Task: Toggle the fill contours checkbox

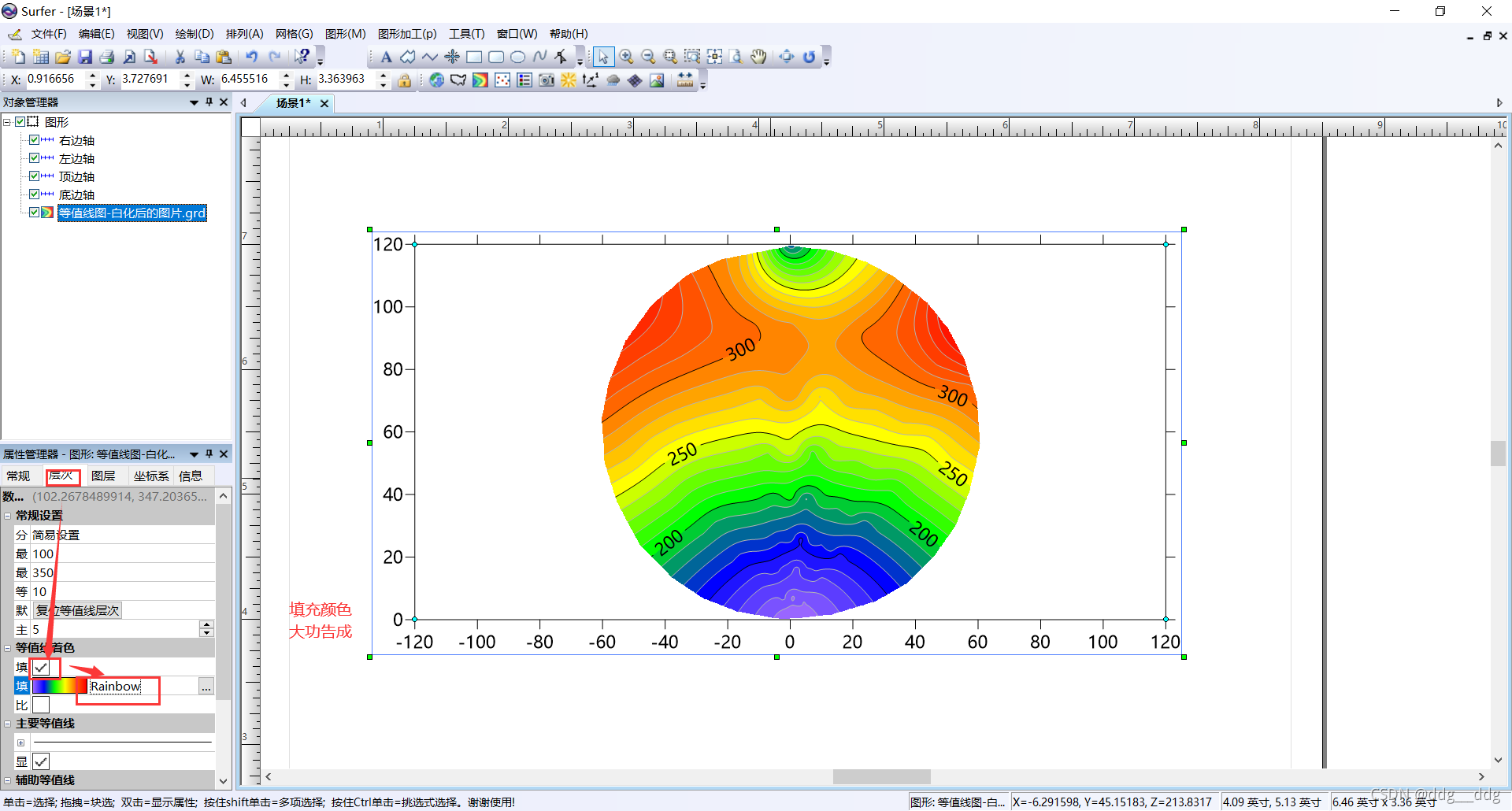Action: click(42, 668)
